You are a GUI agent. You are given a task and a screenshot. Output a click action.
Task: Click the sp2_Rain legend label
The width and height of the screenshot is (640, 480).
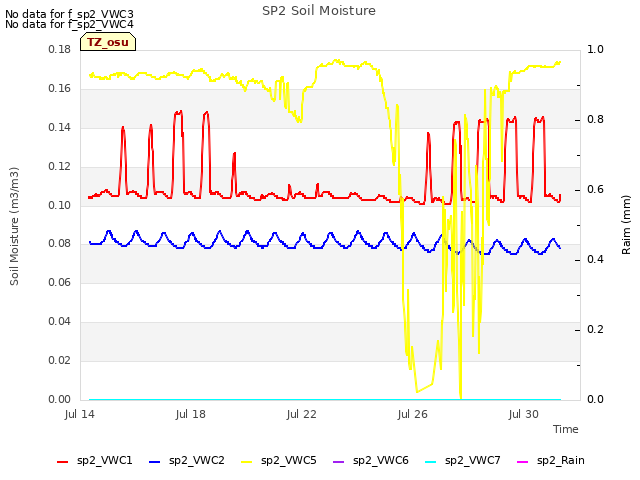click(561, 461)
